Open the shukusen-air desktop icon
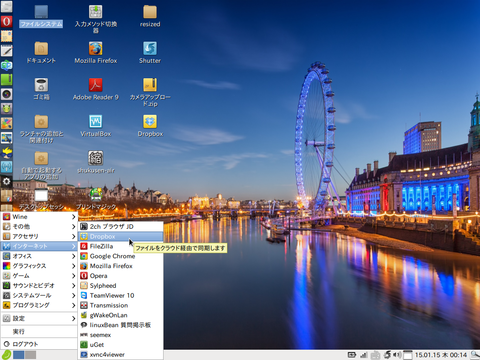 (96, 162)
